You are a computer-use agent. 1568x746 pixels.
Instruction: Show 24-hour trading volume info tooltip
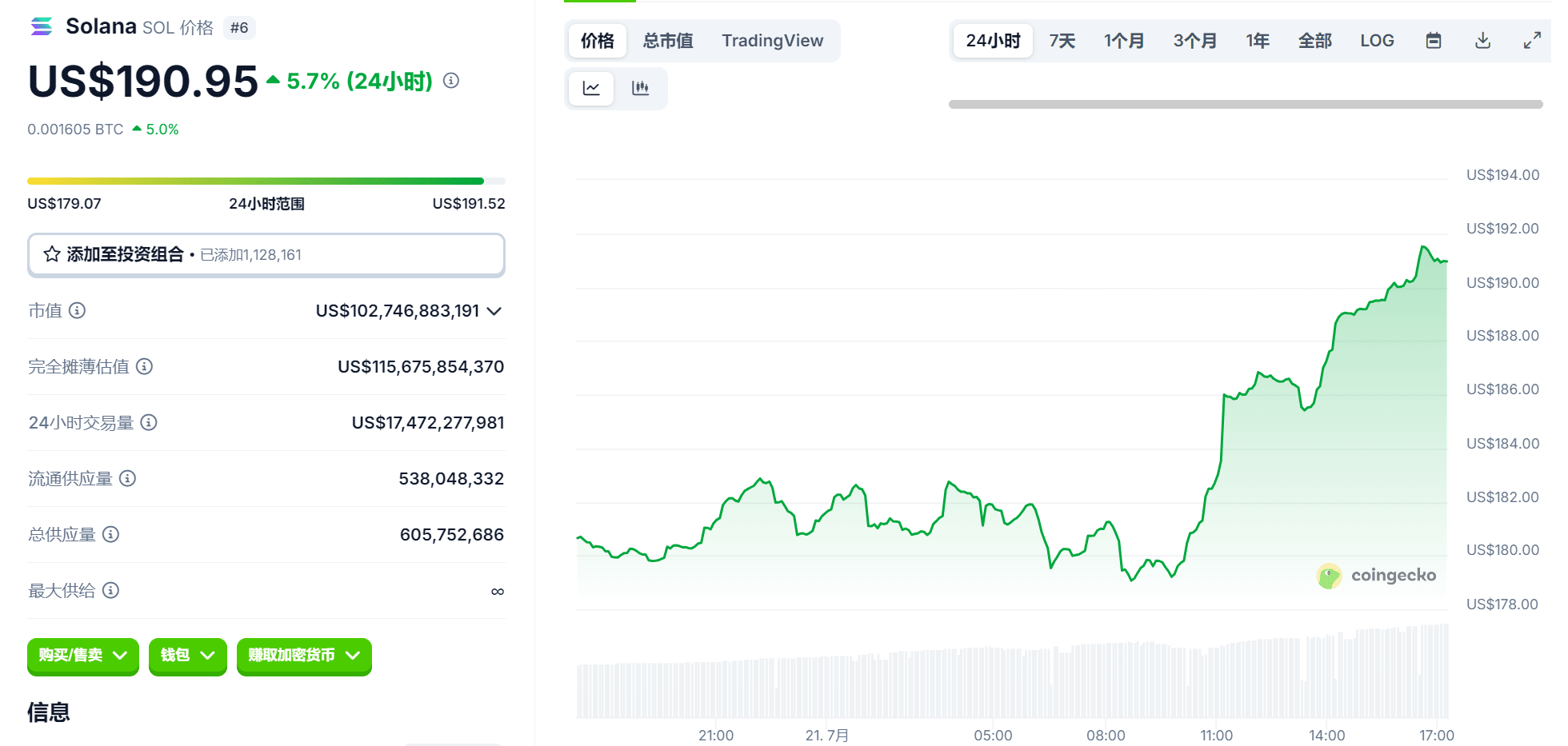click(149, 422)
